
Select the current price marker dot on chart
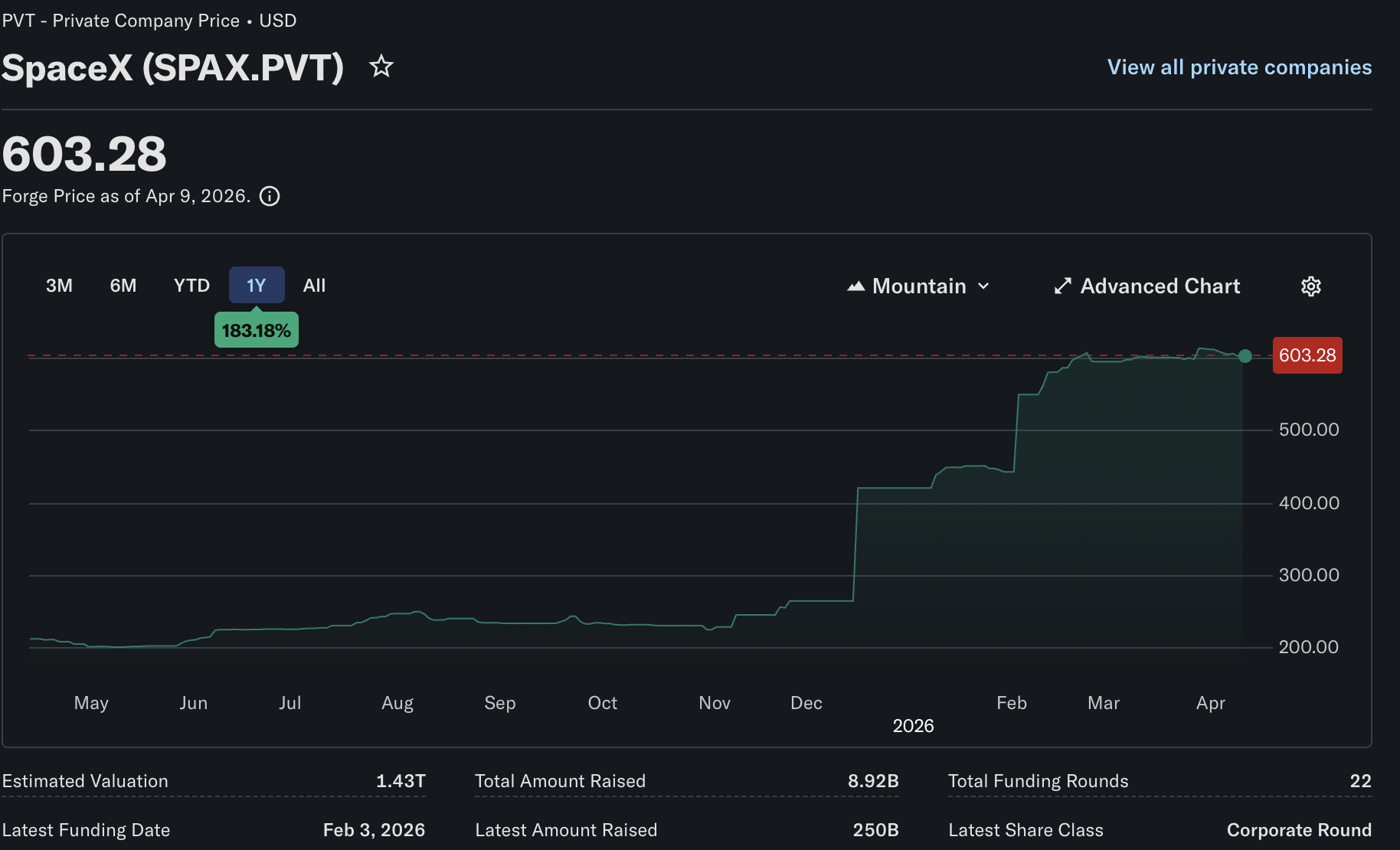1245,355
